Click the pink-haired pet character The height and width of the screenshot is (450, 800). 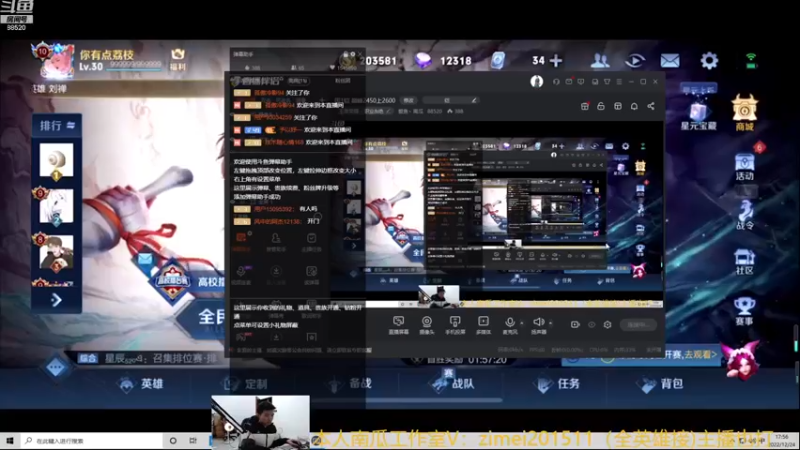pyautogui.click(x=742, y=361)
